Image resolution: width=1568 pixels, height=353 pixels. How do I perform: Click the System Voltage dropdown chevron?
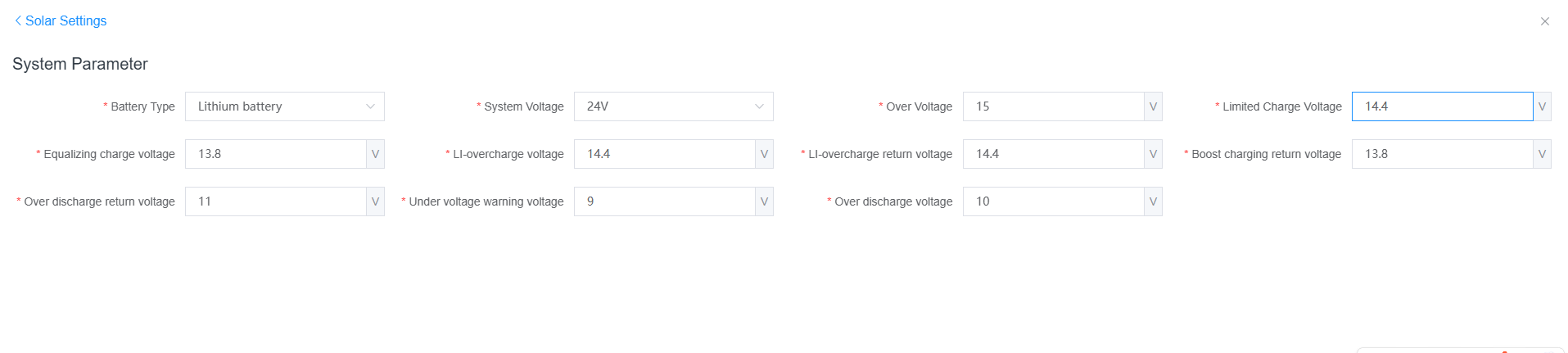coord(759,106)
